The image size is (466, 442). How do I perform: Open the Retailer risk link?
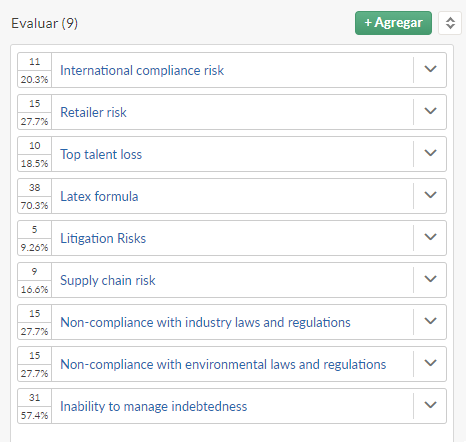(93, 112)
